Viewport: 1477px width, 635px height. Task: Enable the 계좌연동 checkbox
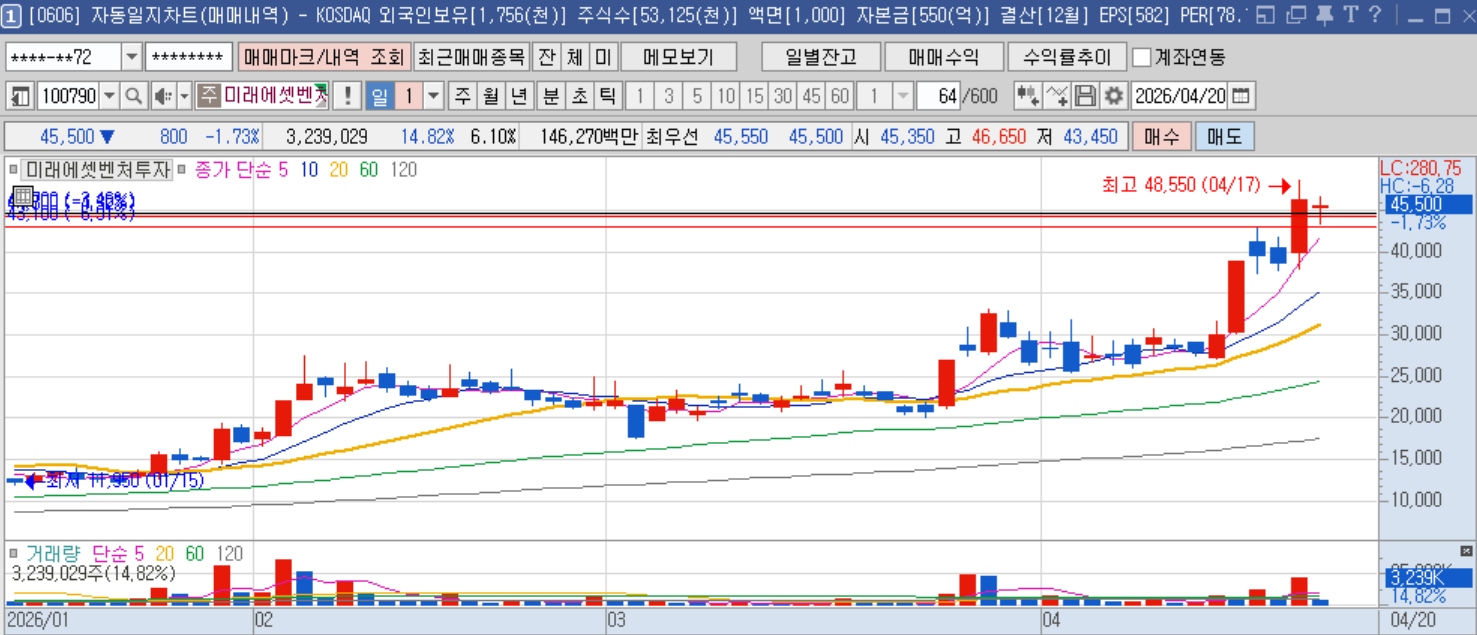1142,57
